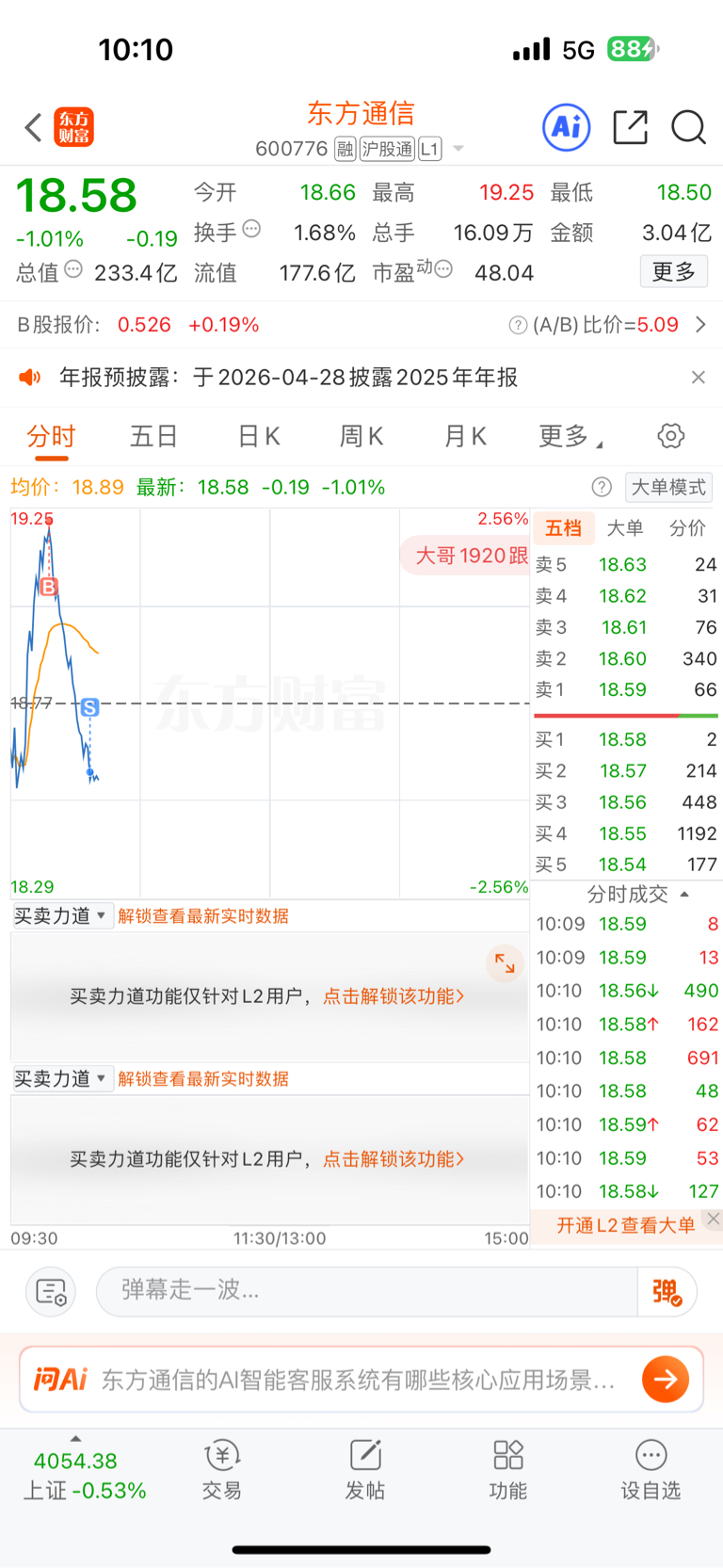Screen dimensions: 723x1568
Task: Click second 解锁查看最新实时数据 link
Action: [203, 1079]
